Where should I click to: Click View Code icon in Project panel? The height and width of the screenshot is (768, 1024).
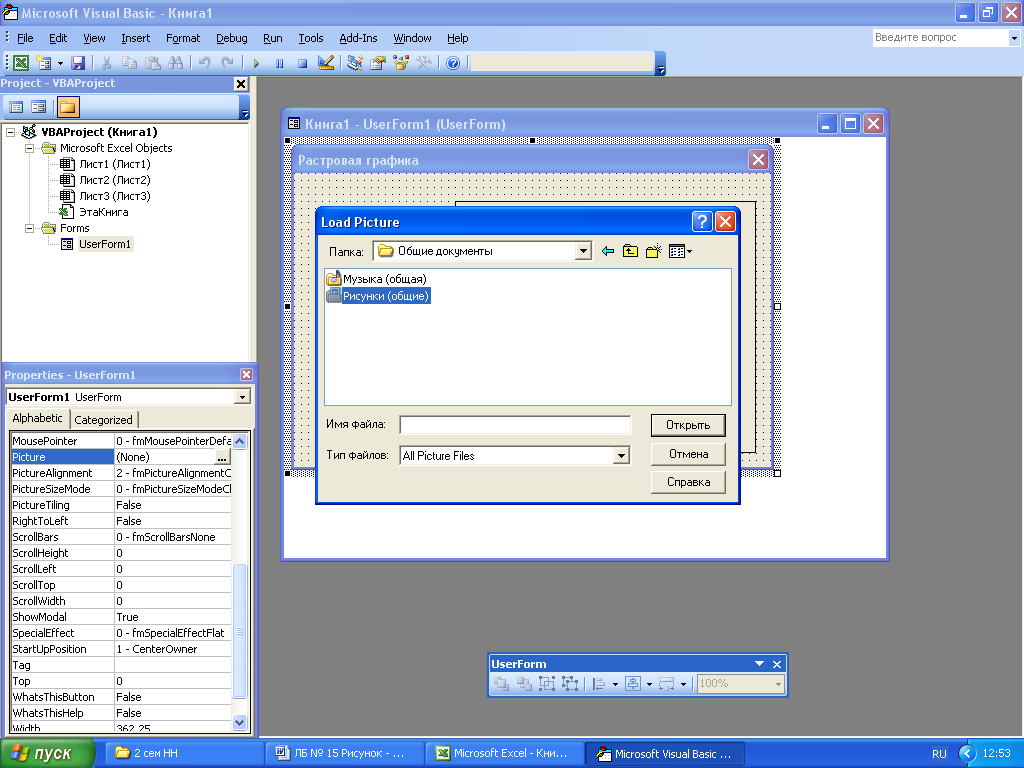16,106
